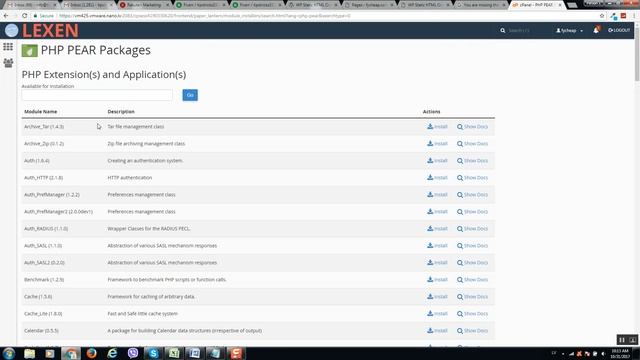Install the Auth (1.6.4) package
Screen dimensions: 640x360
click(437, 161)
